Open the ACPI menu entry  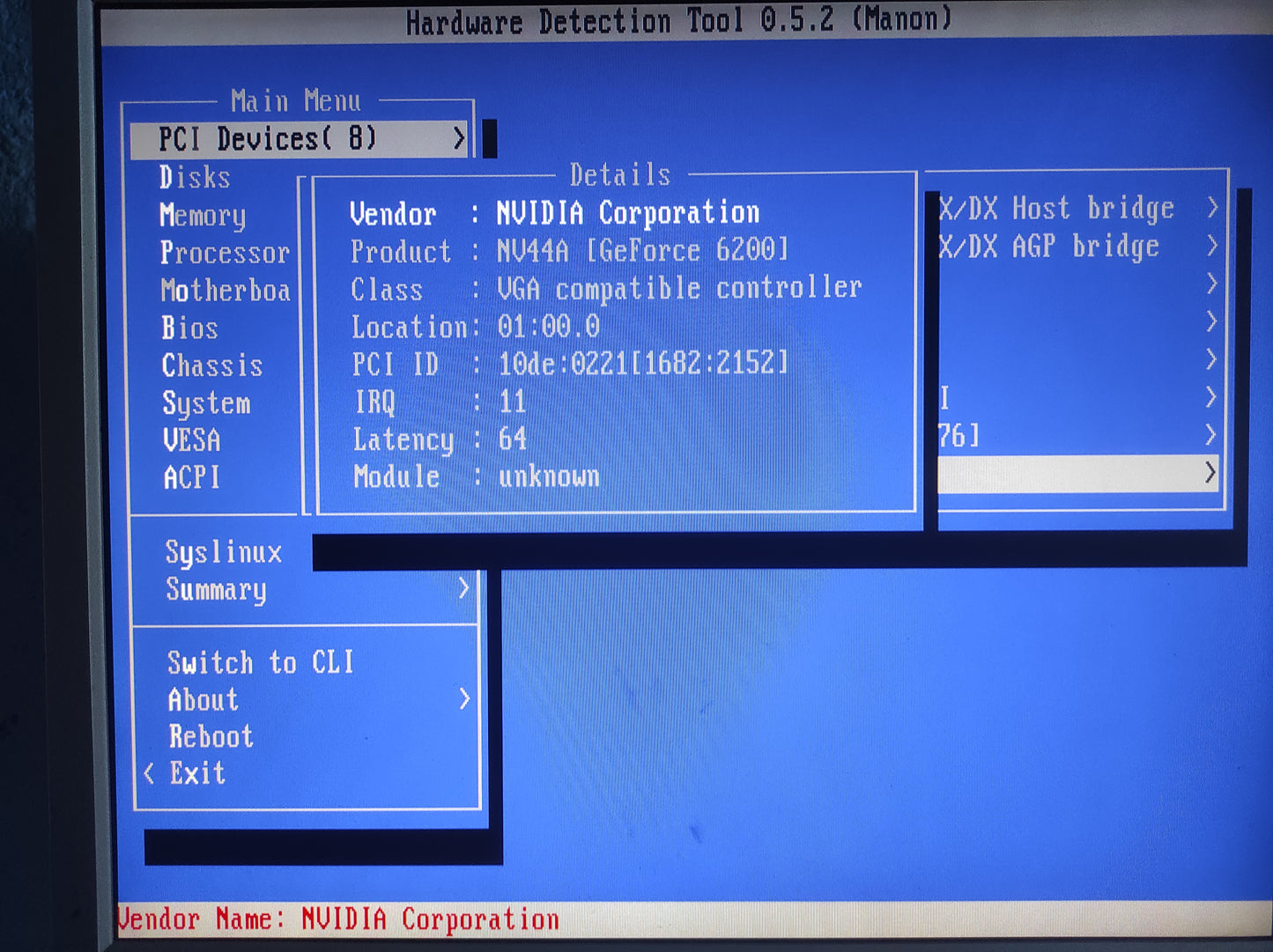192,477
